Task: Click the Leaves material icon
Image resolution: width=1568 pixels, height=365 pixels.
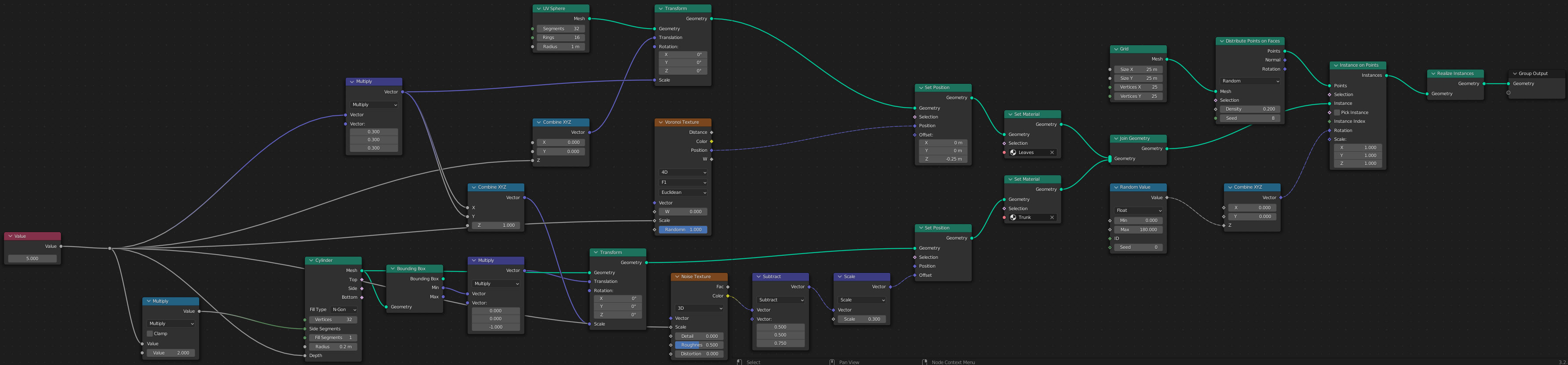Action: coord(1013,153)
